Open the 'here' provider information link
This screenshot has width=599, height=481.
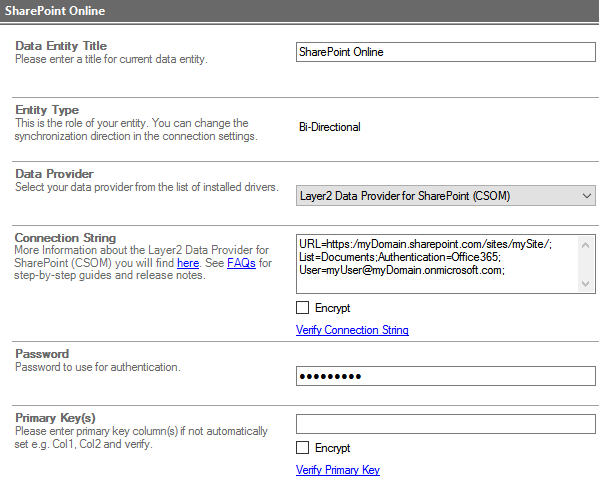point(188,263)
